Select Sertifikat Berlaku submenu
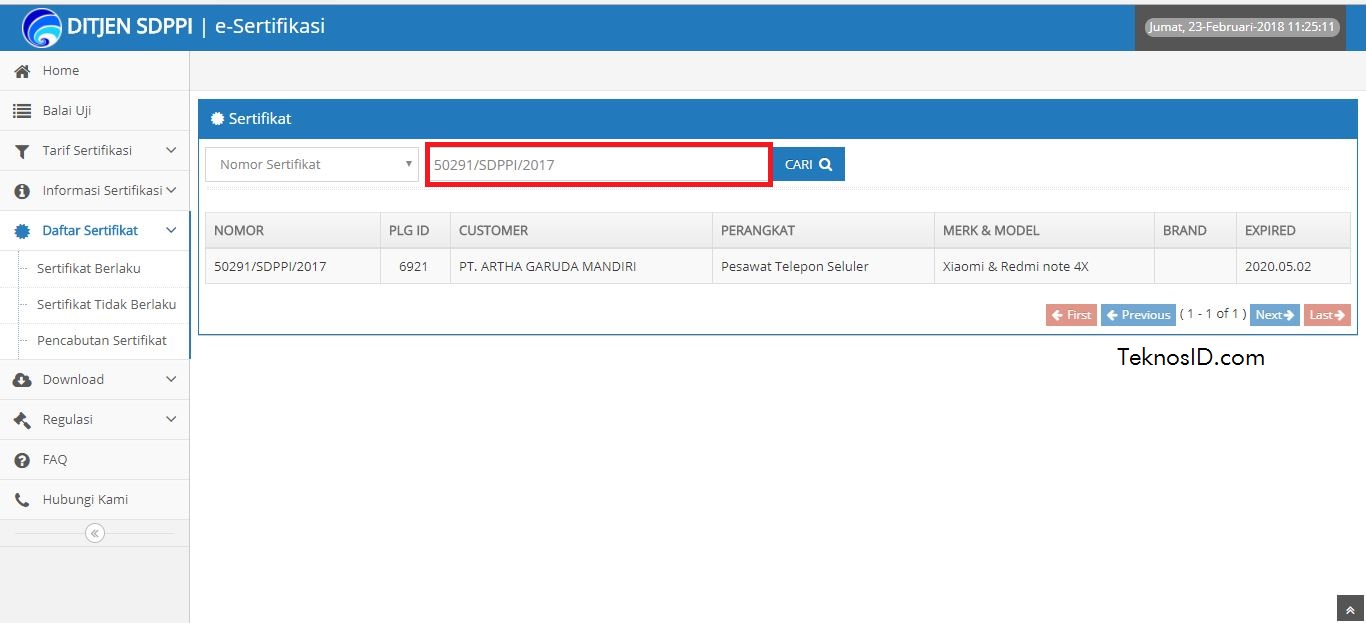Viewport: 1366px width, 623px height. 89,268
